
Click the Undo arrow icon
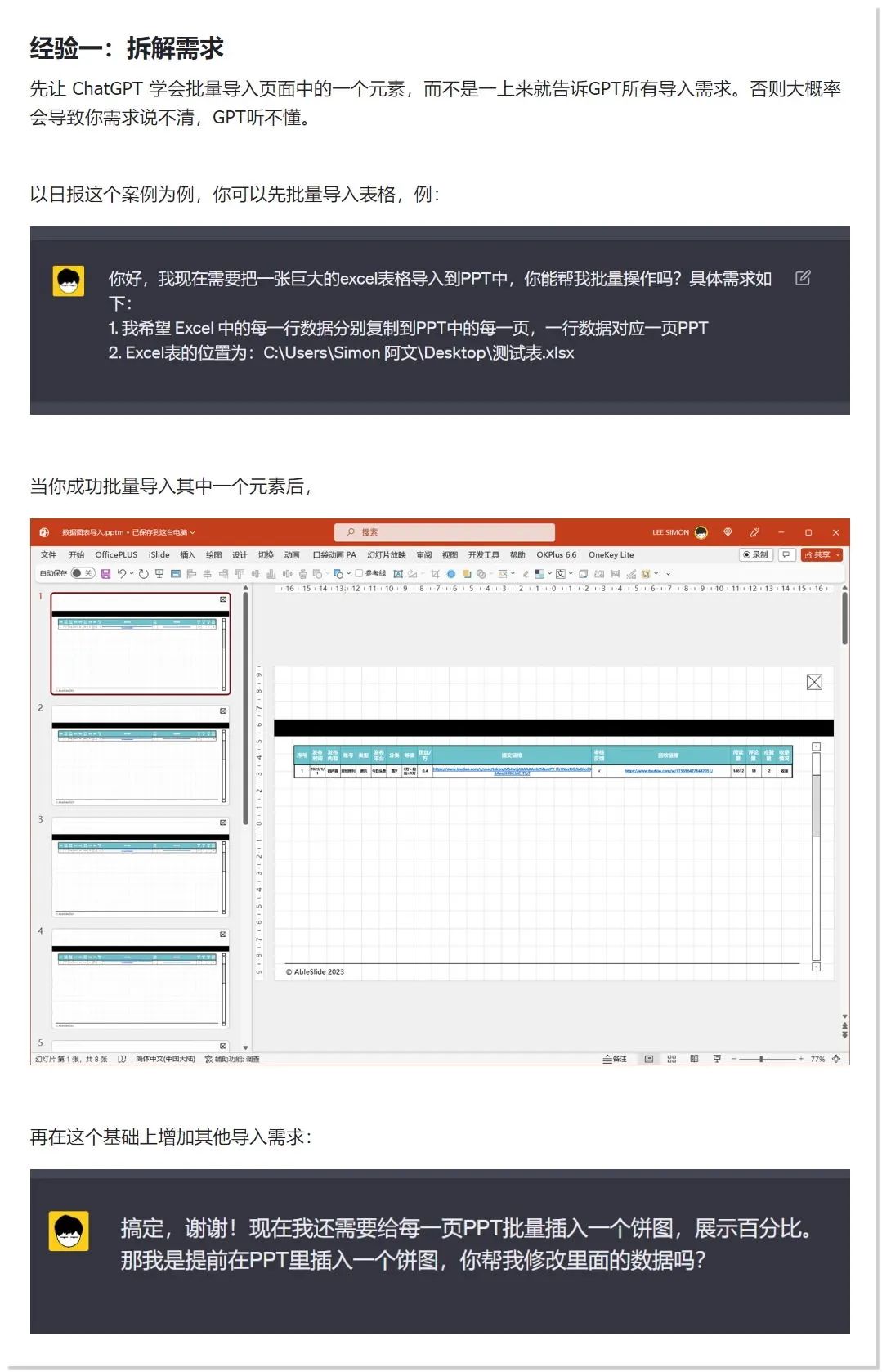click(122, 574)
